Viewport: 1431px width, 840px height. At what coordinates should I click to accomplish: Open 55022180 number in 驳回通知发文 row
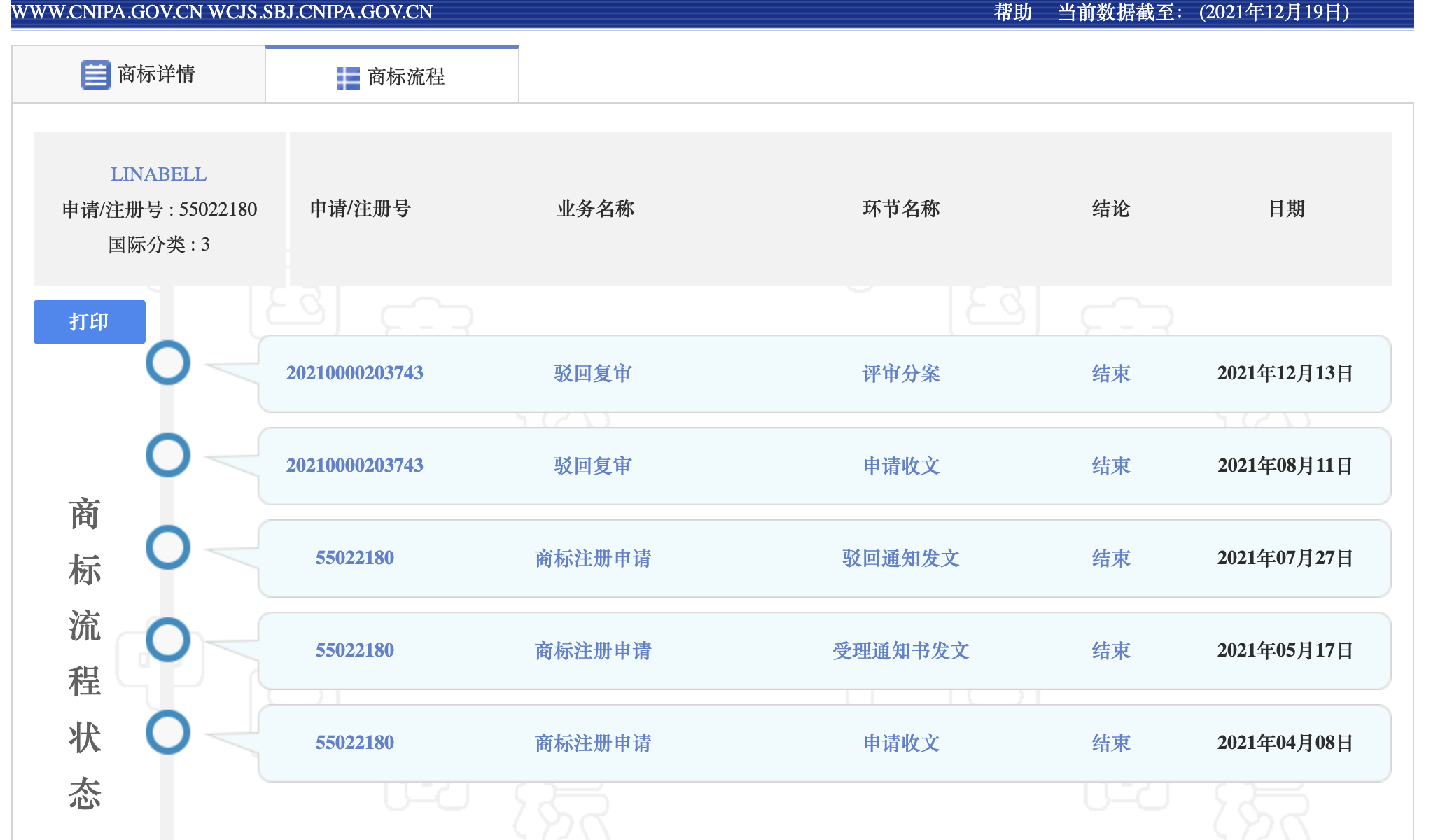354,558
